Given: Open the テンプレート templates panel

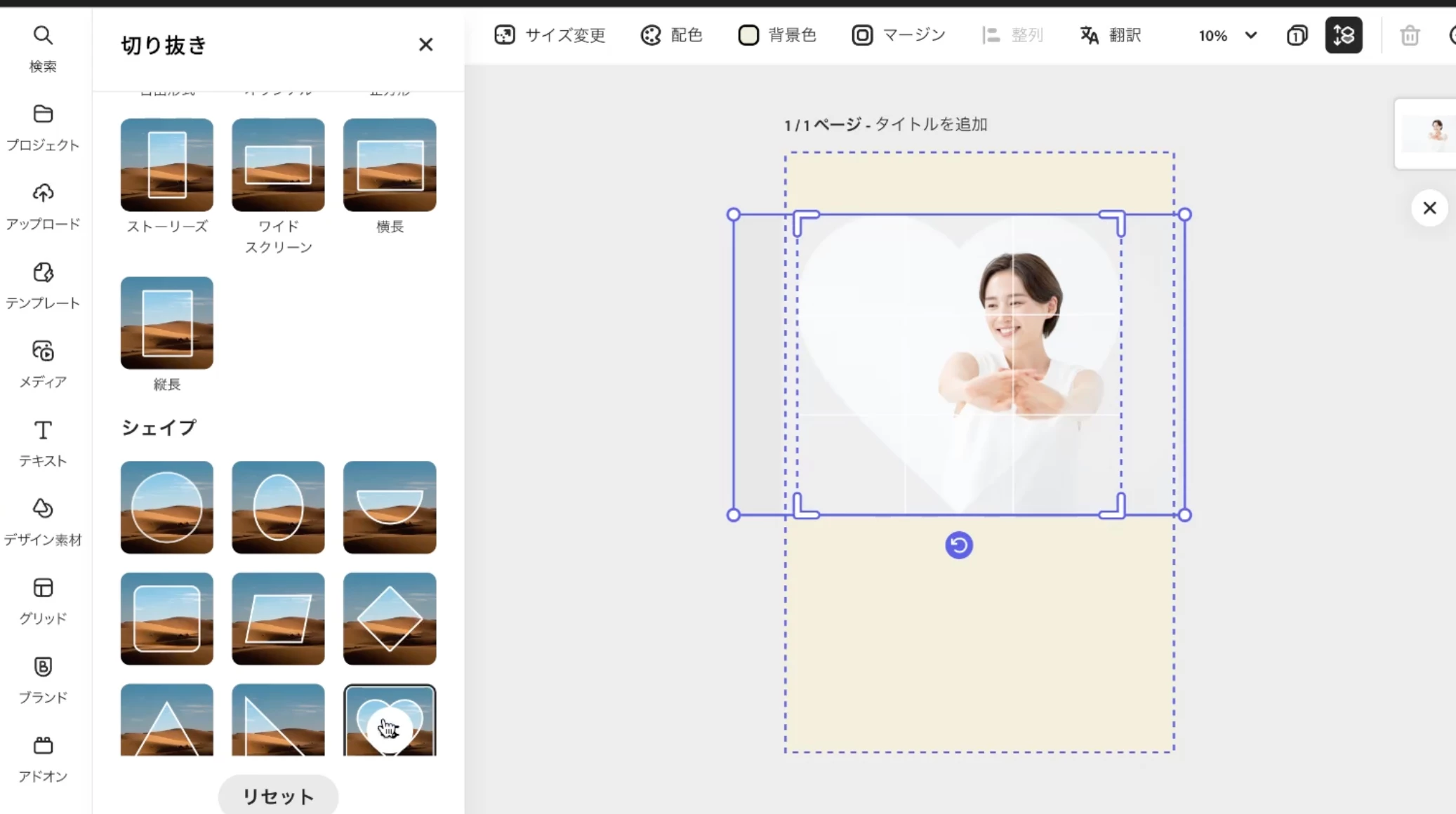Looking at the screenshot, I should tap(43, 285).
